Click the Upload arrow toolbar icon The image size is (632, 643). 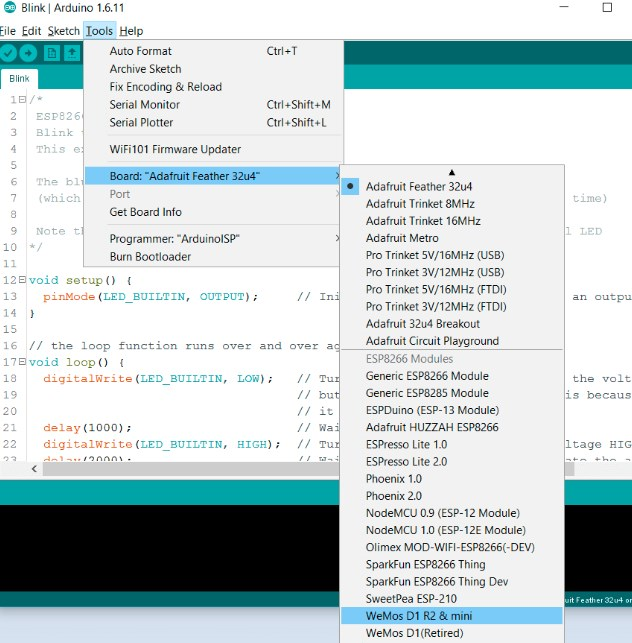pos(28,53)
